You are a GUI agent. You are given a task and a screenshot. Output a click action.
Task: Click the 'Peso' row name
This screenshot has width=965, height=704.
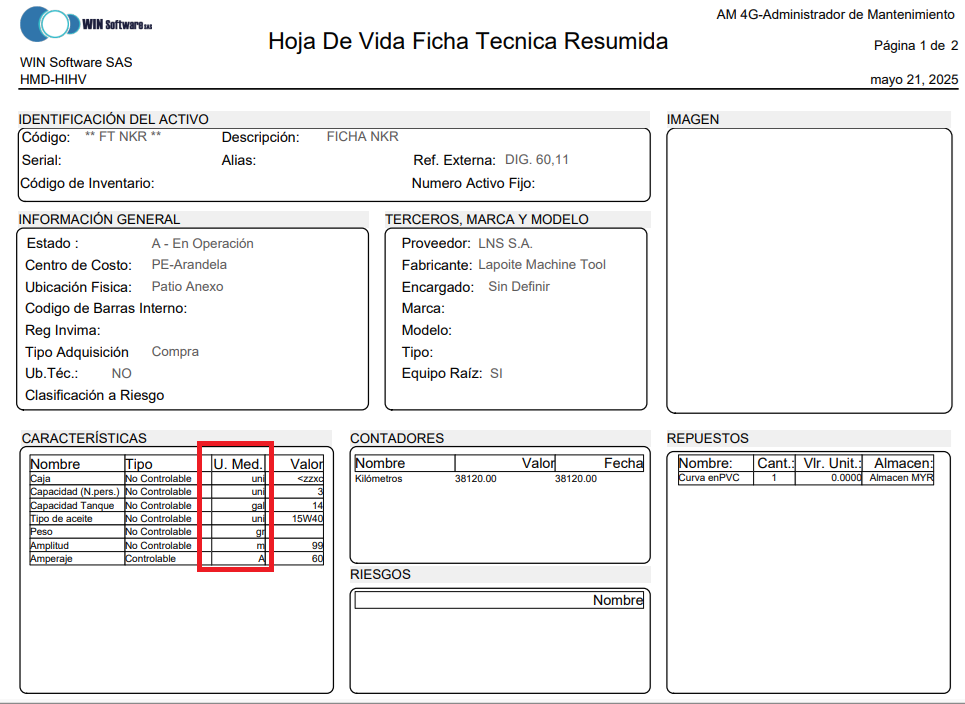[x=41, y=532]
